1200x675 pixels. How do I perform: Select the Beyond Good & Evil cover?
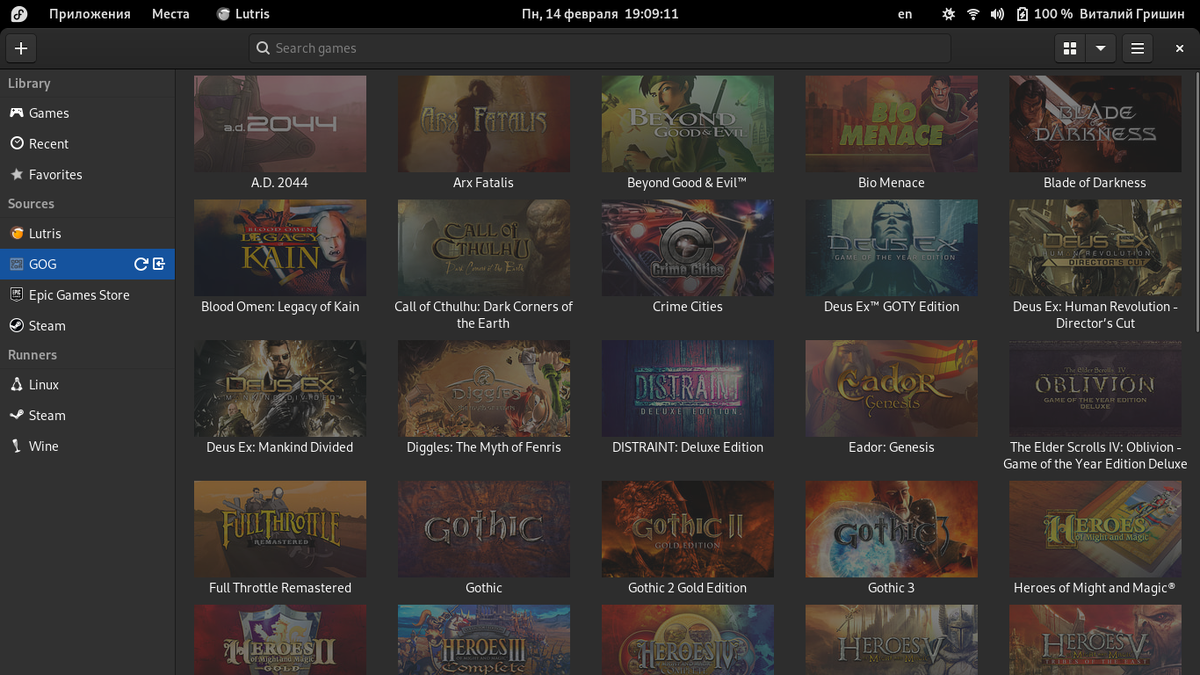(688, 124)
